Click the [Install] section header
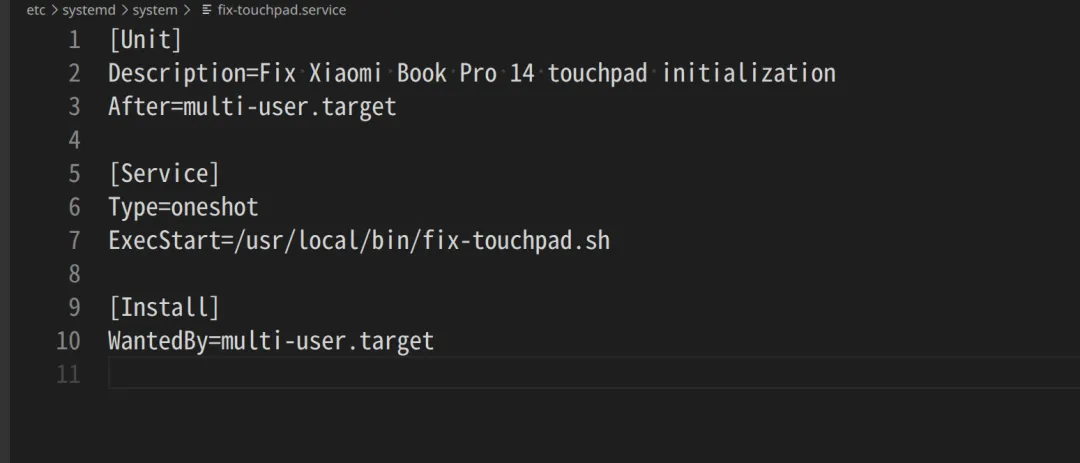The height and width of the screenshot is (463, 1080). click(x=164, y=307)
